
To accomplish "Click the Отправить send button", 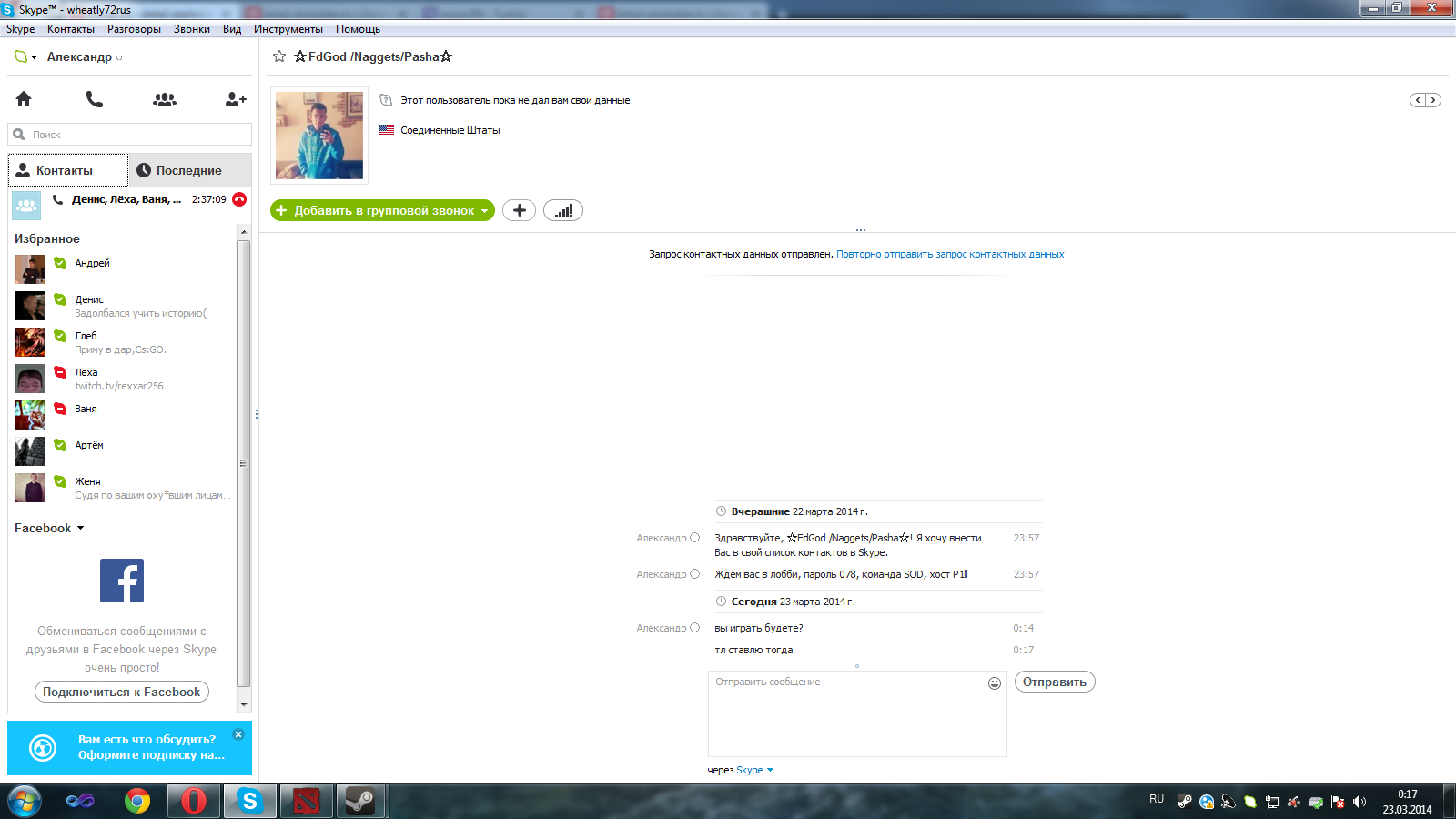I will pos(1055,682).
